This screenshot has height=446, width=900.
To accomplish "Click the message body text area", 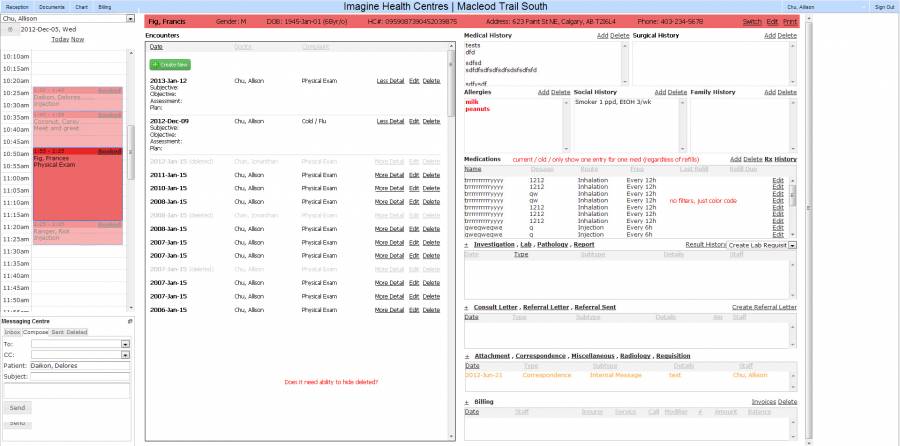I will (x=67, y=391).
